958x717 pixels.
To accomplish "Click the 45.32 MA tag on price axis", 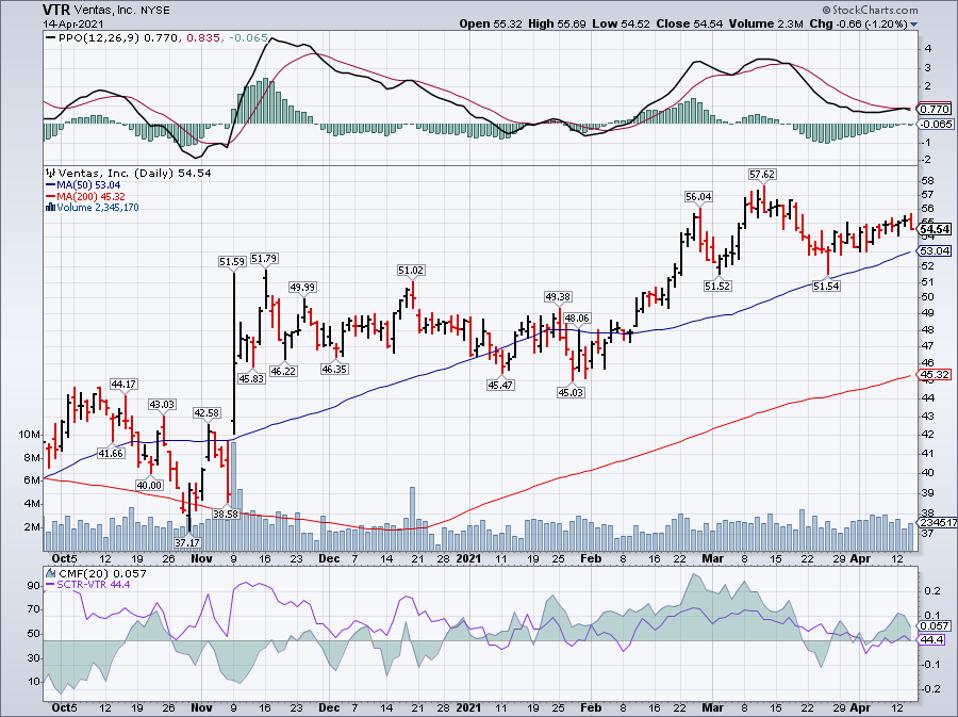I will point(935,374).
